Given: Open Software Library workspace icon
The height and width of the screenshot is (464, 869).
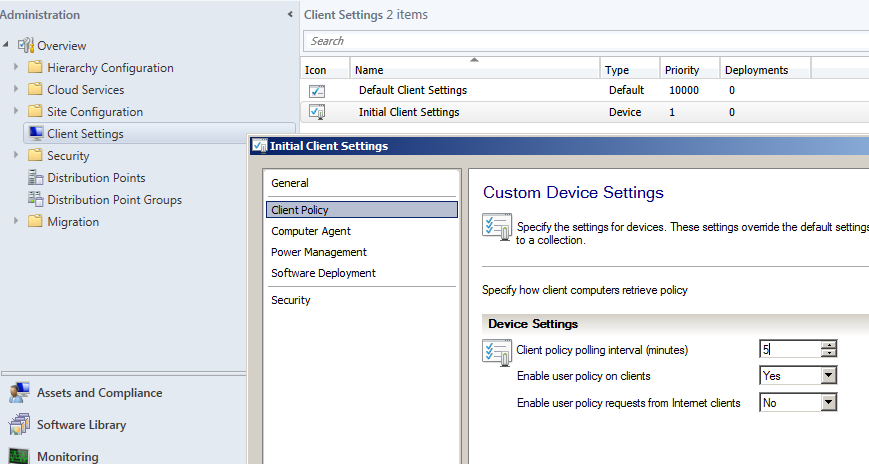Looking at the screenshot, I should [19, 425].
